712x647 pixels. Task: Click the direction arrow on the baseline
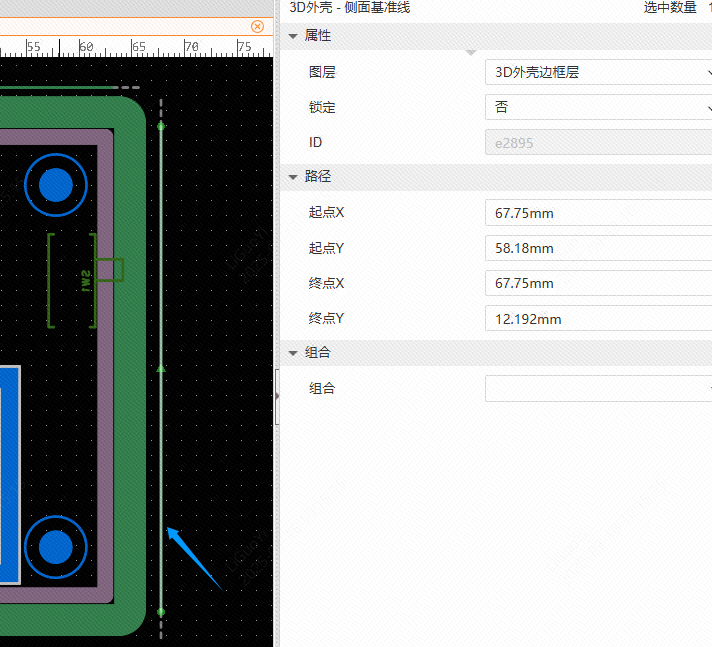pos(161,369)
